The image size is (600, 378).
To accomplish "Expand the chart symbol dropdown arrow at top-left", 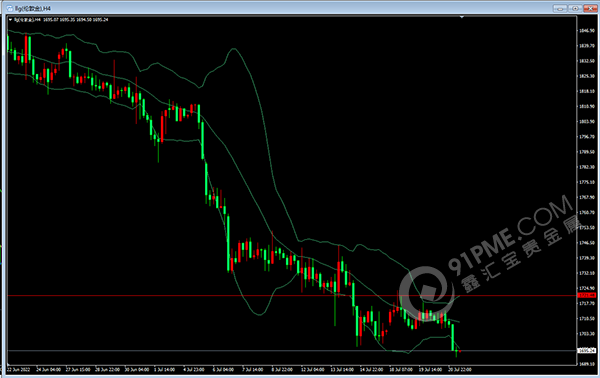I will (x=10, y=20).
